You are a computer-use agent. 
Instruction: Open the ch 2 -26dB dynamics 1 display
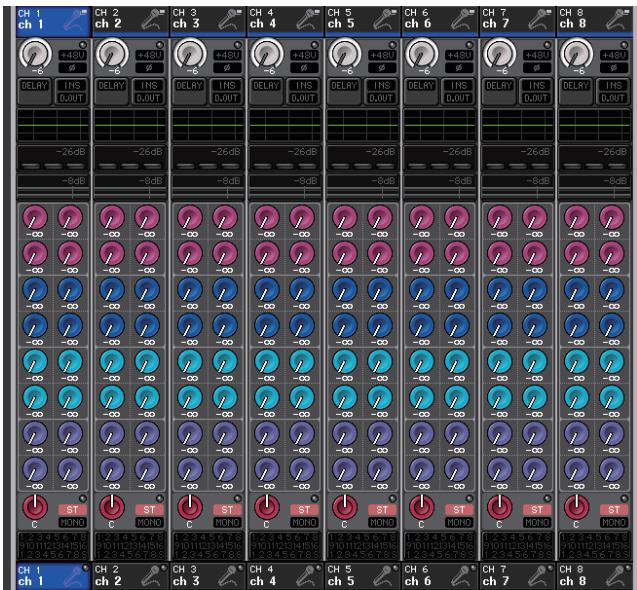click(x=130, y=158)
